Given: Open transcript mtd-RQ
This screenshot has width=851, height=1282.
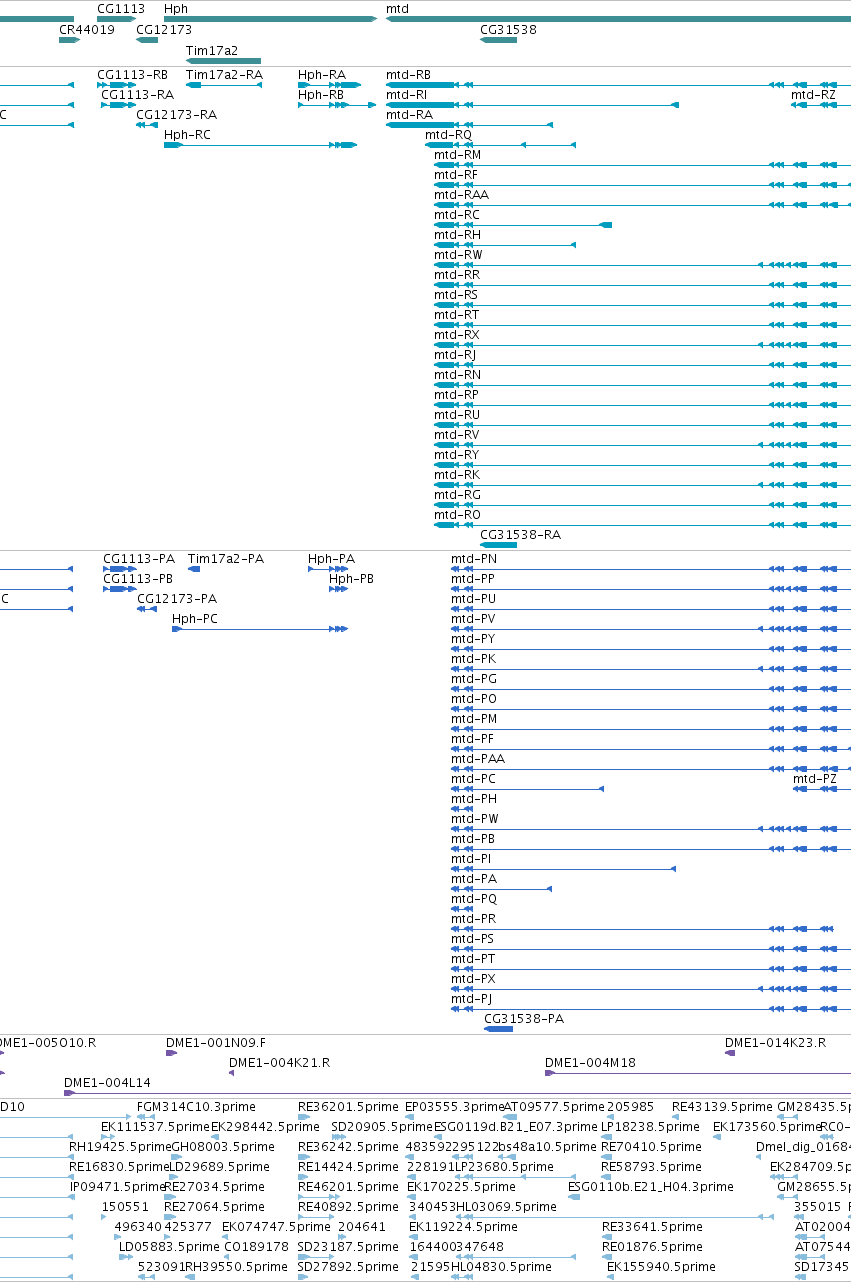Looking at the screenshot, I should coord(448,135).
